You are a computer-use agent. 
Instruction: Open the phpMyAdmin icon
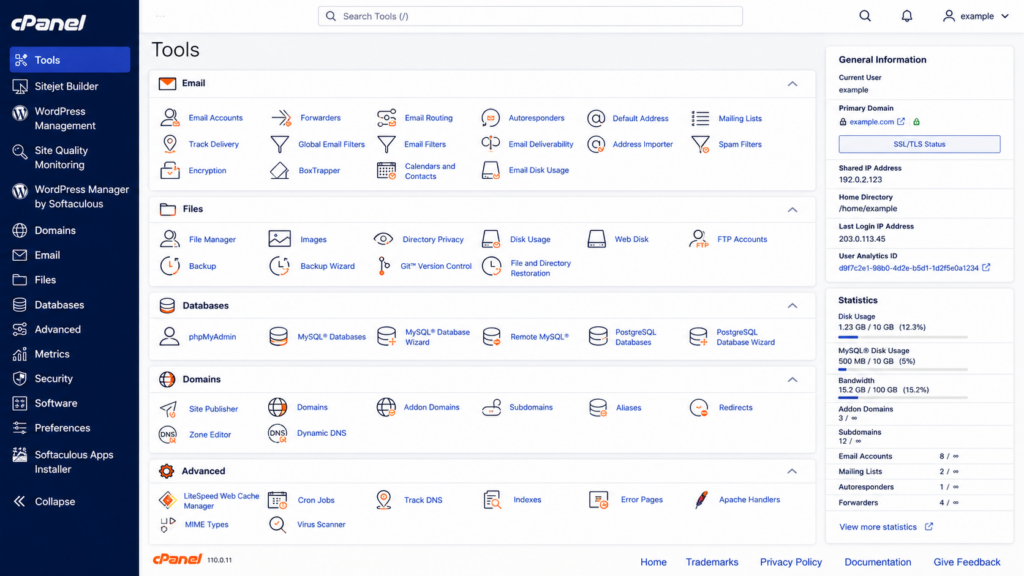pos(169,336)
